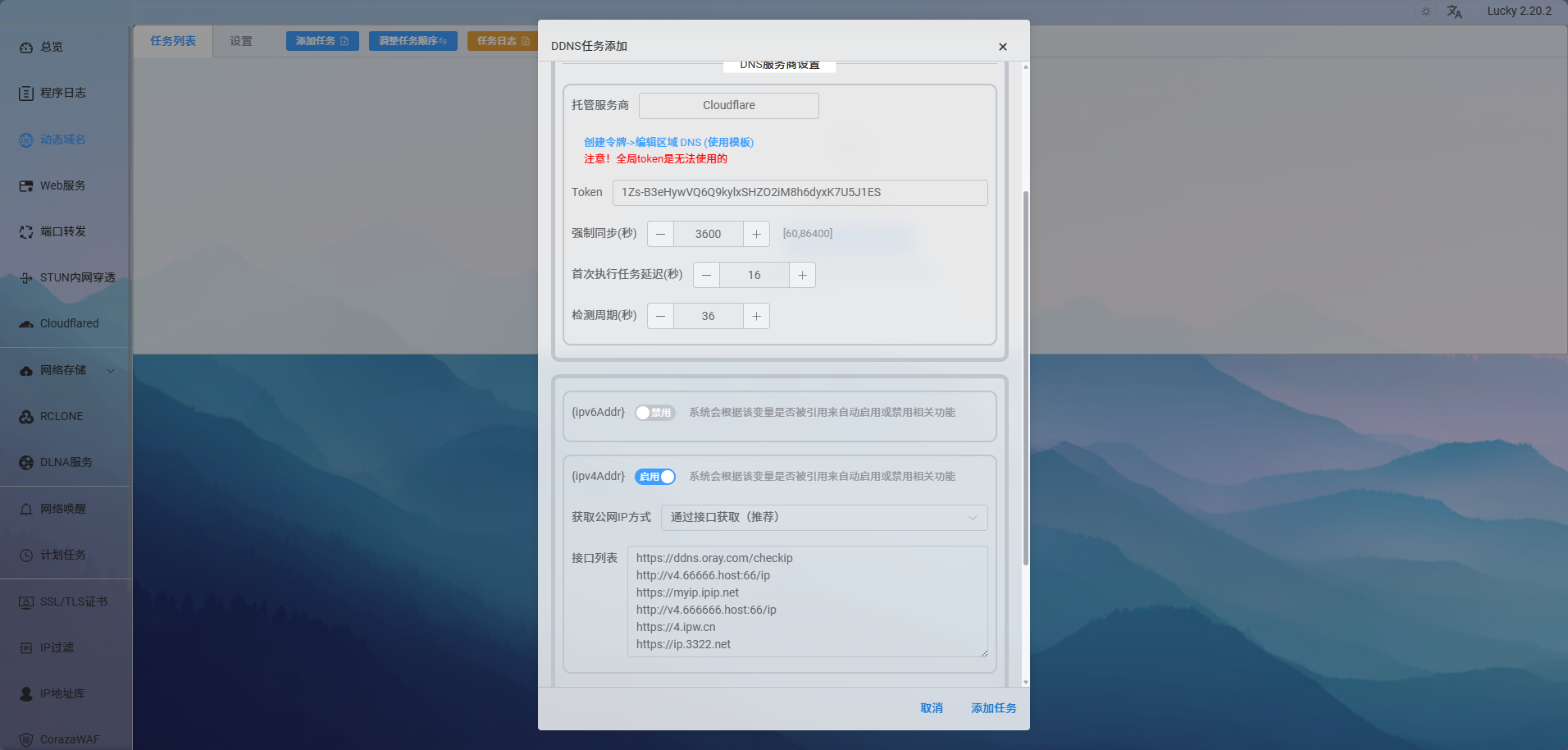Increase 强制同步 seconds with plus button
Screen dimensions: 1568x750
click(x=756, y=234)
